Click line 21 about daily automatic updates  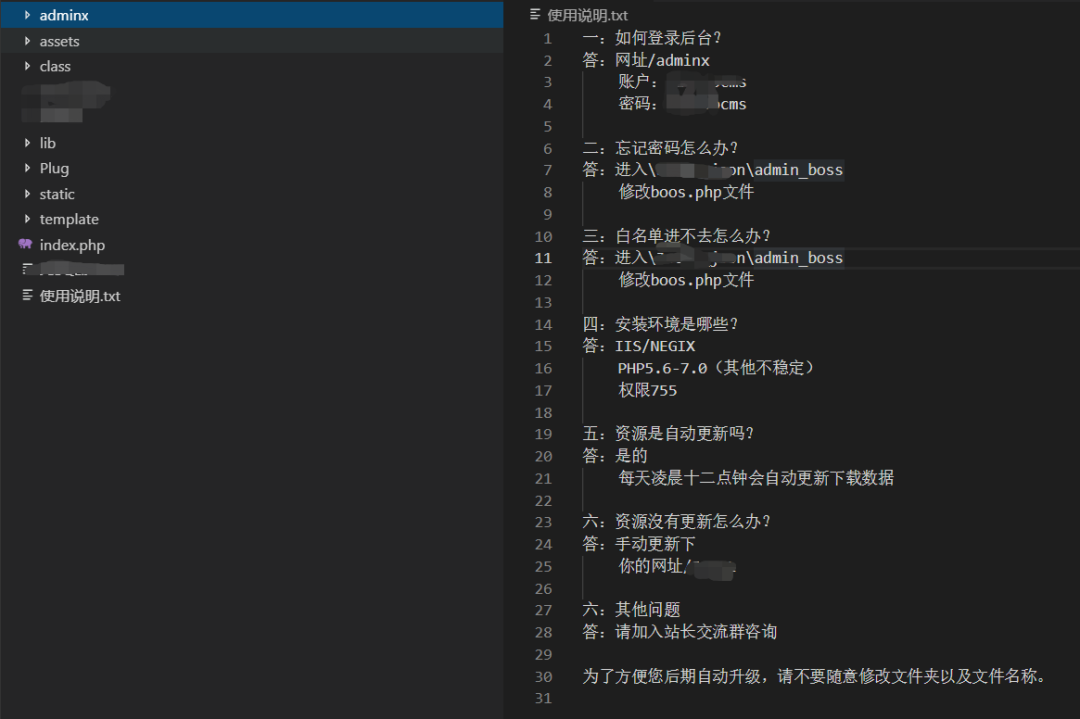pos(755,478)
